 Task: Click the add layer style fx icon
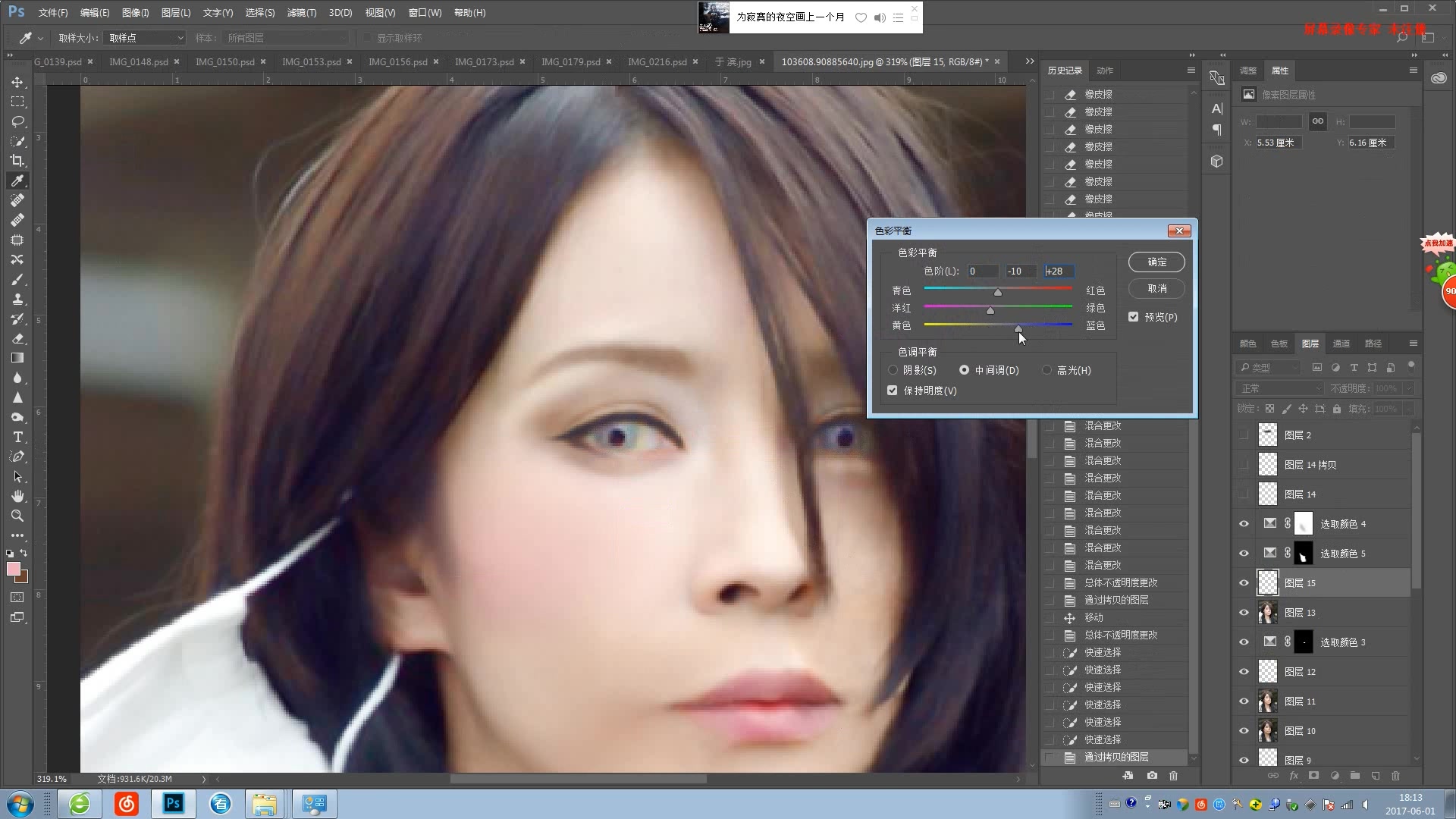click(x=1294, y=776)
